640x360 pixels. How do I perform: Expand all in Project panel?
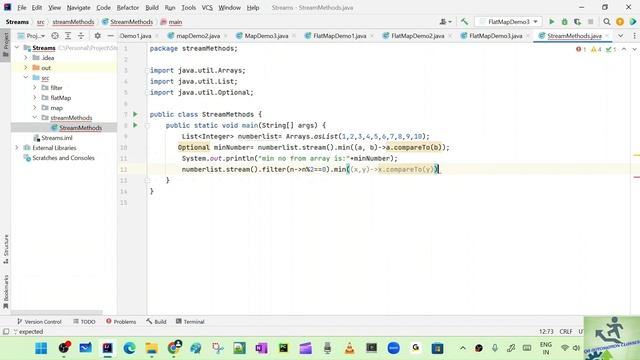68,36
